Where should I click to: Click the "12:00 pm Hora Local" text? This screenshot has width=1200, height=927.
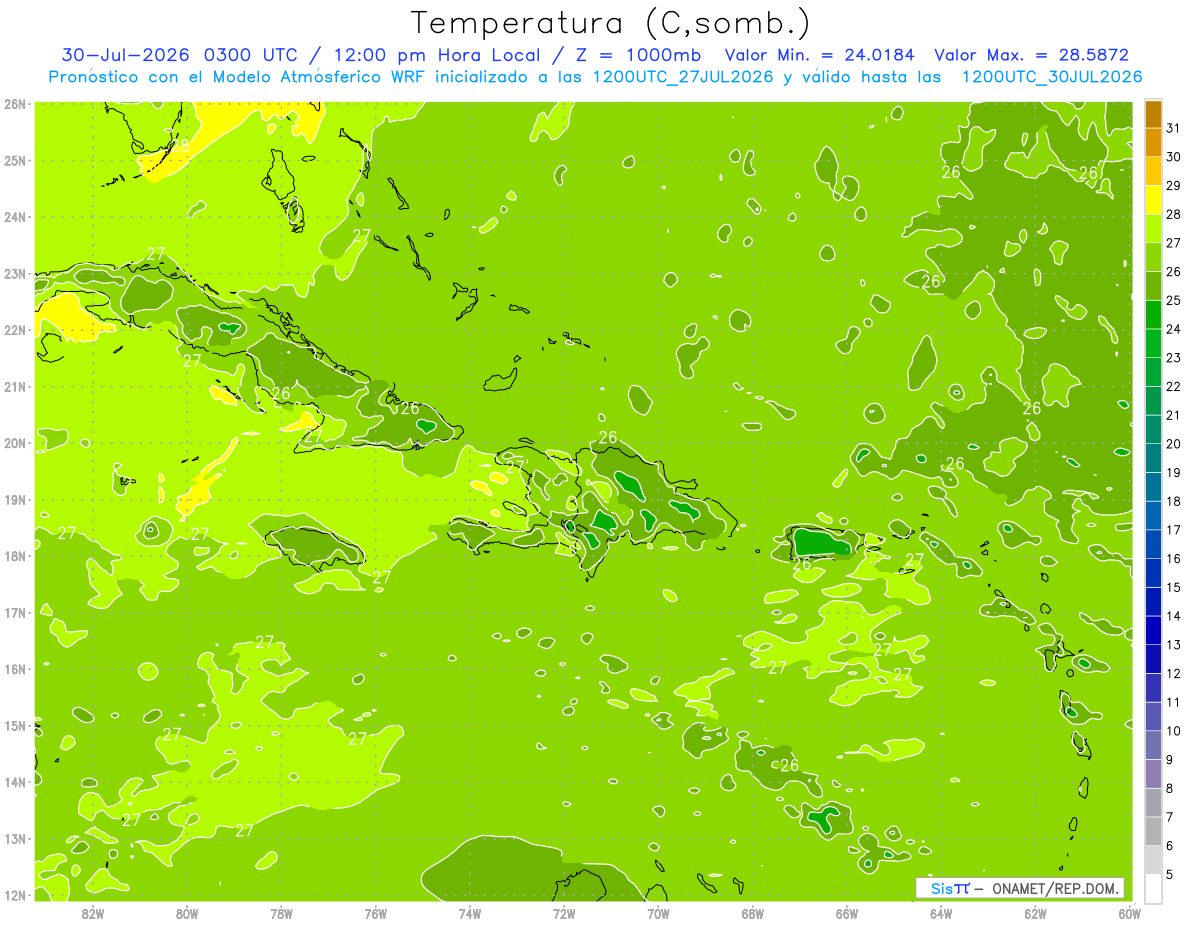(435, 55)
